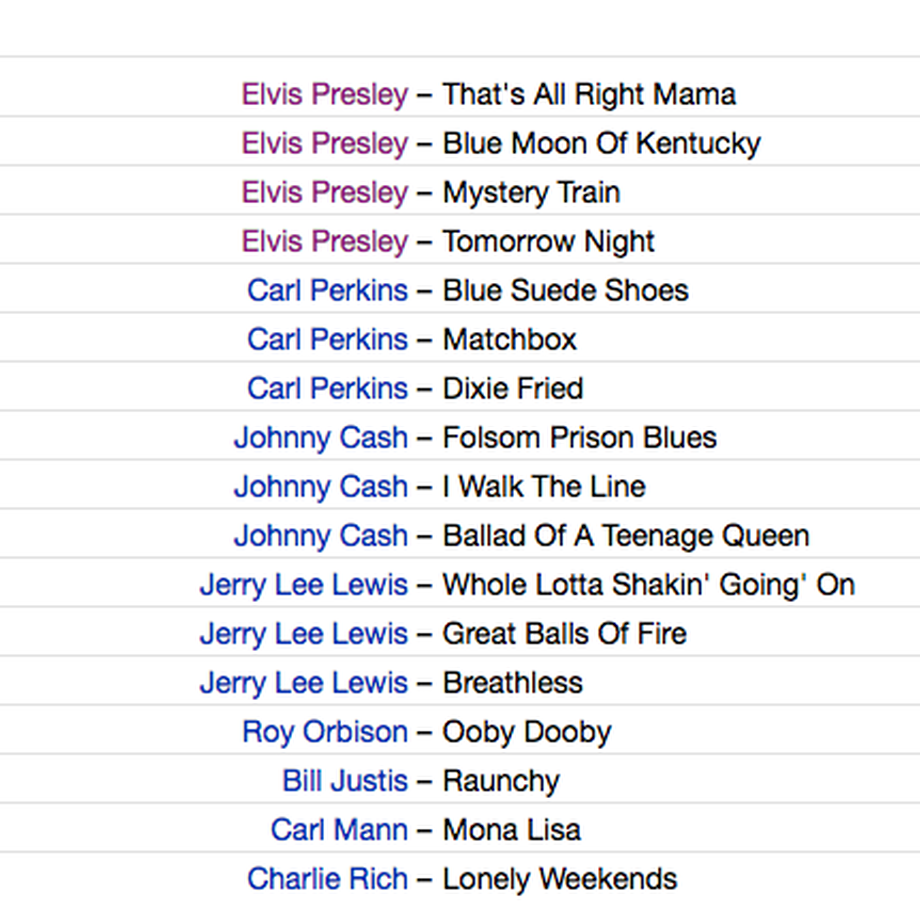920x919 pixels.
Task: Click the Ooby Dooby song title text
Action: [x=527, y=732]
